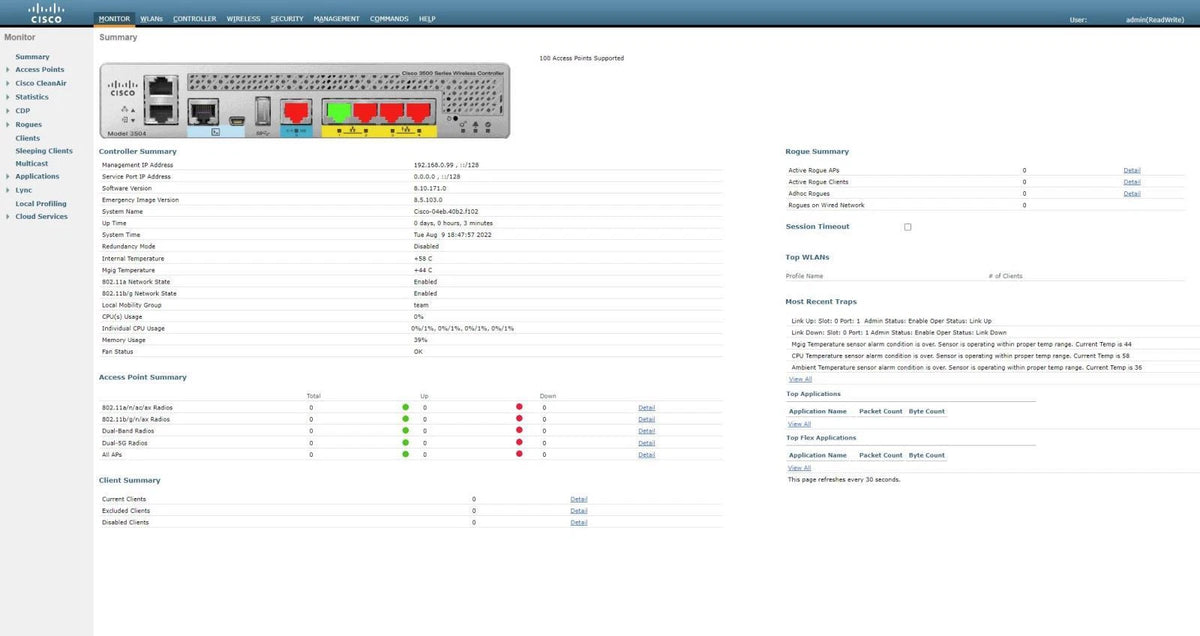Click the Memory Usage value 39%

[420, 340]
